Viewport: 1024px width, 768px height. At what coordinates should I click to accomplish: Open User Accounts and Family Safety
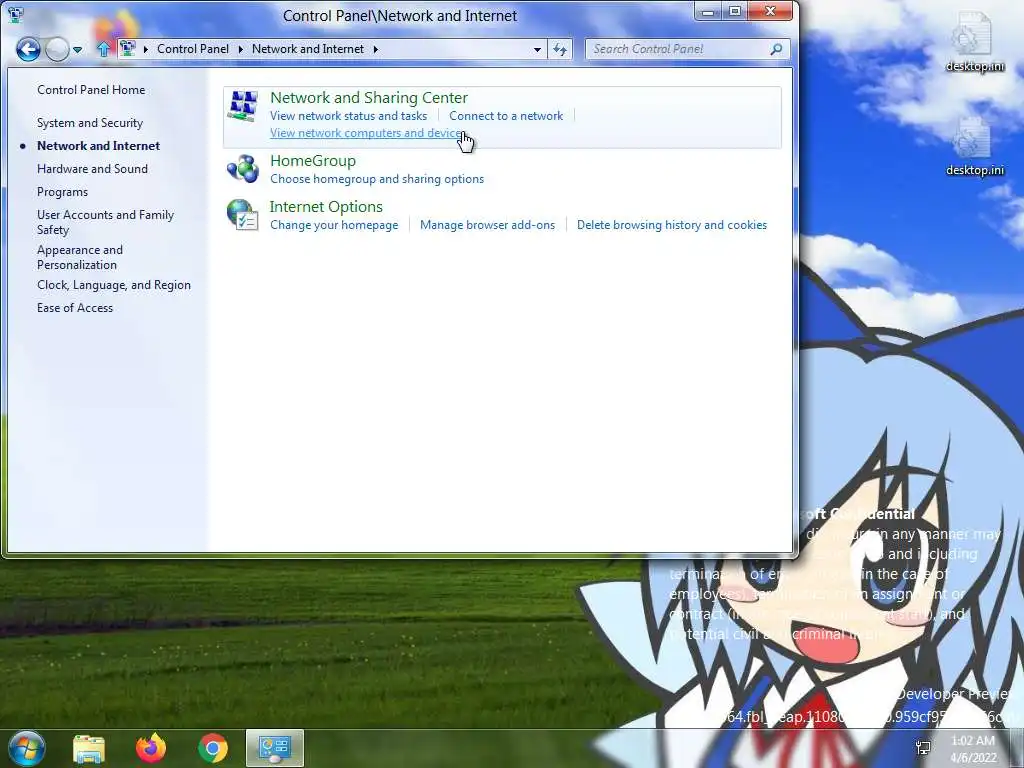coord(105,222)
